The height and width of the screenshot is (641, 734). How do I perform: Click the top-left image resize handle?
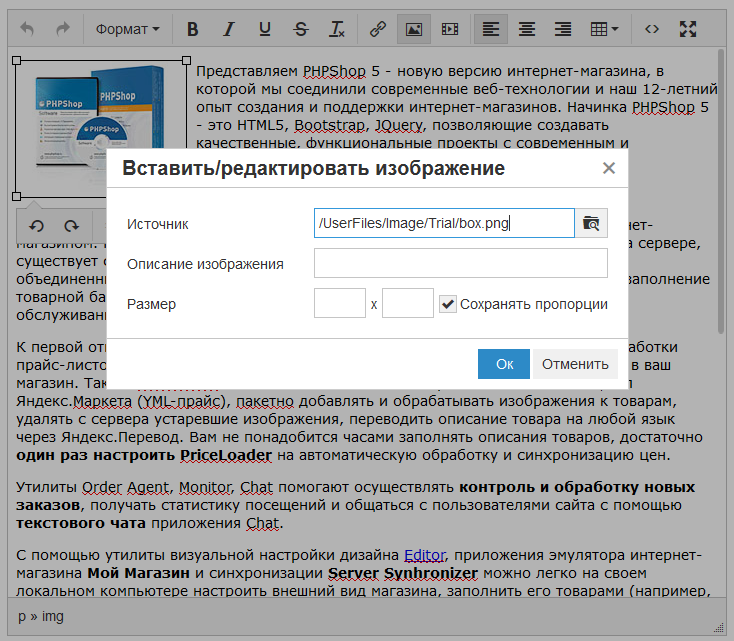tap(16, 60)
